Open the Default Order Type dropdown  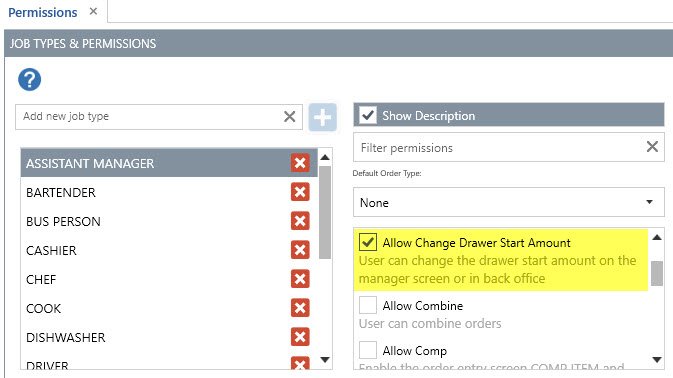[509, 202]
